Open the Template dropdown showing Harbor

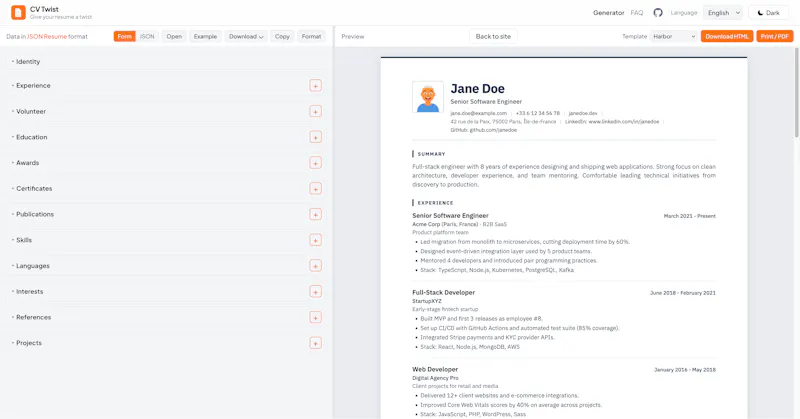673,36
